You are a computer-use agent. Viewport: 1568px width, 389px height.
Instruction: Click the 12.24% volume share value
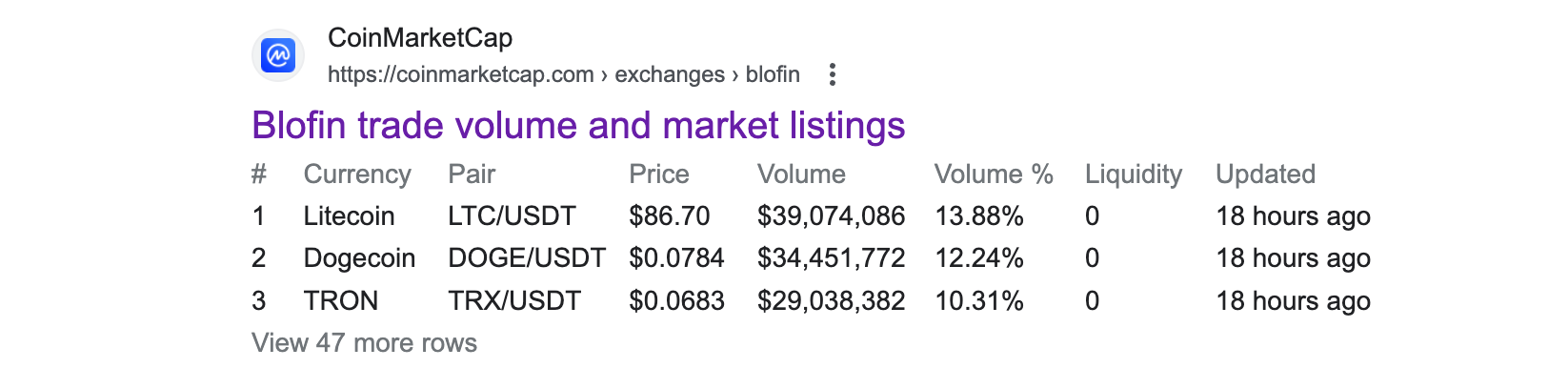tap(979, 258)
